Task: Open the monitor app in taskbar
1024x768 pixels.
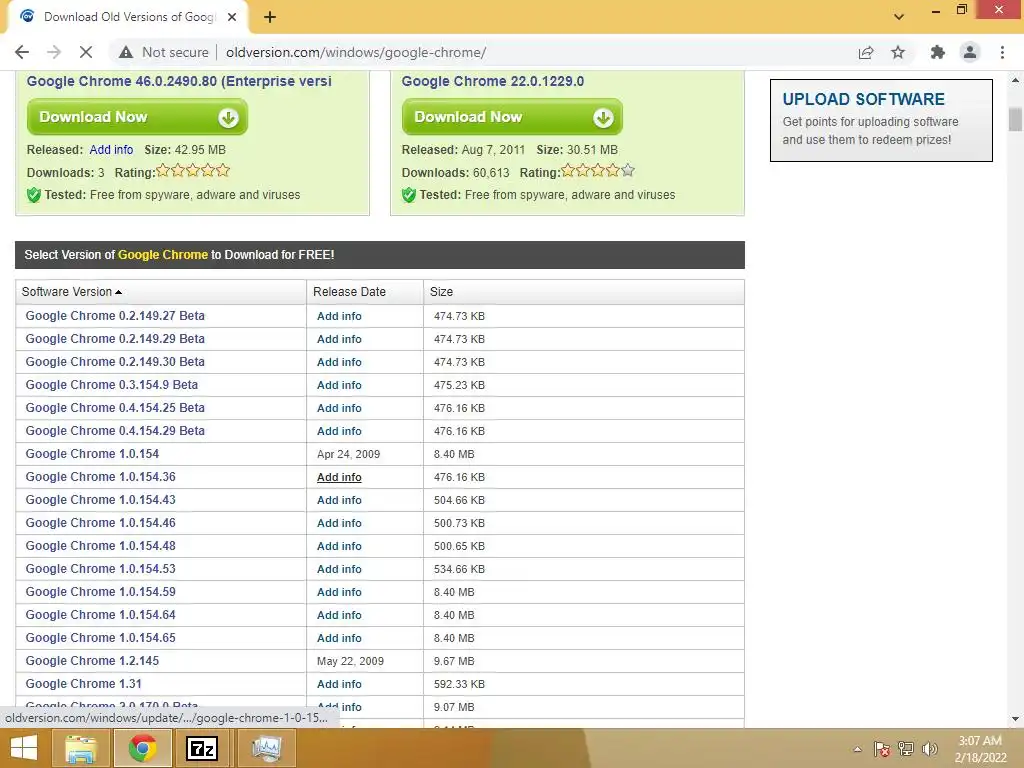Action: tap(266, 748)
